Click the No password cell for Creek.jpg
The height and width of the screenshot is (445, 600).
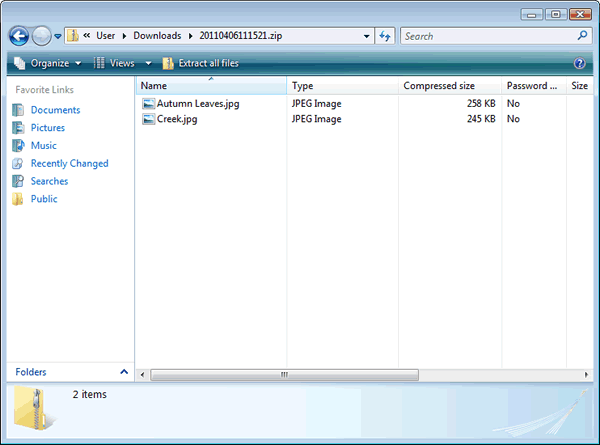pyautogui.click(x=513, y=119)
